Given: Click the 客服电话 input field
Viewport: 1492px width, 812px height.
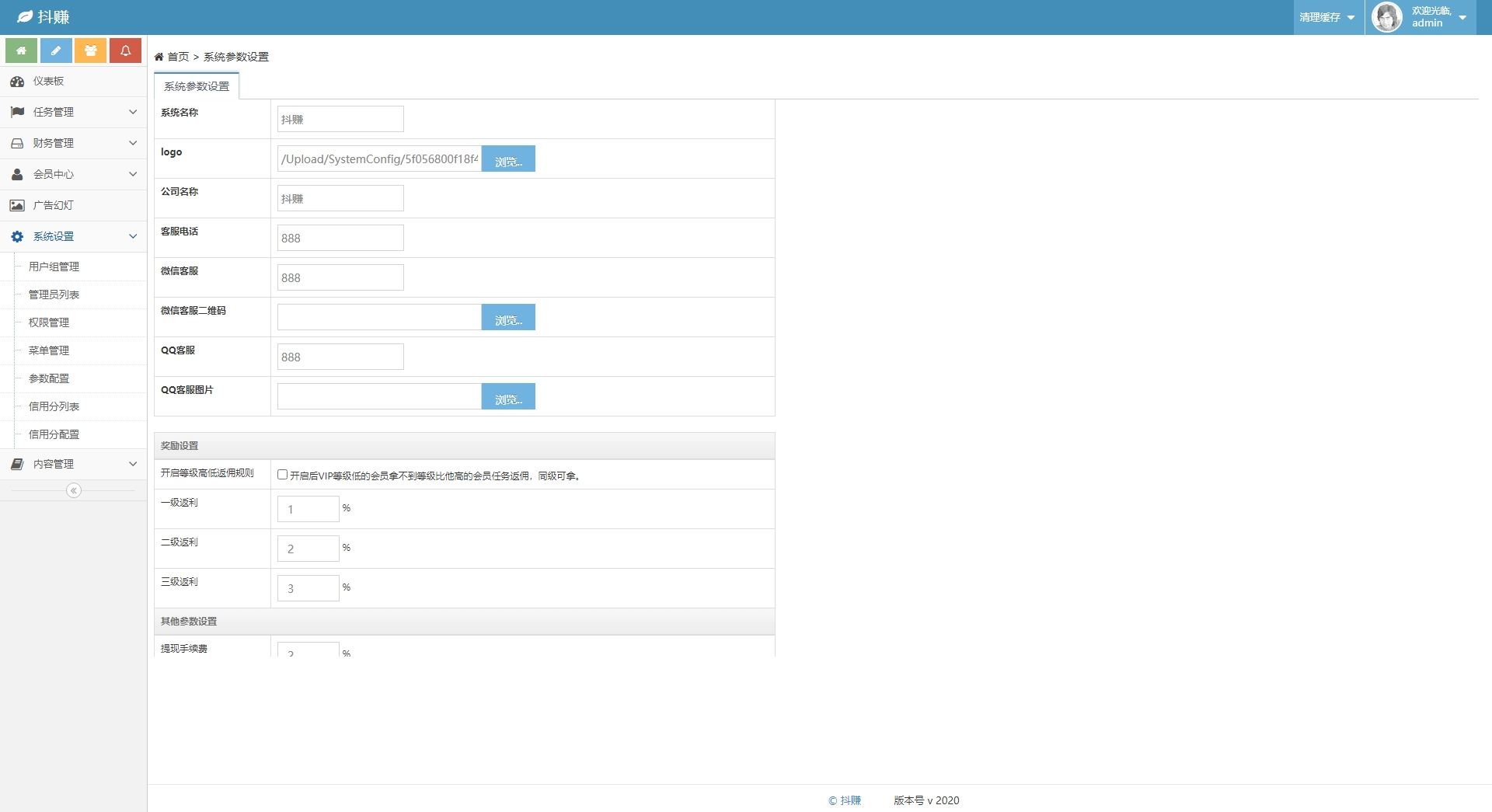Looking at the screenshot, I should tap(340, 239).
